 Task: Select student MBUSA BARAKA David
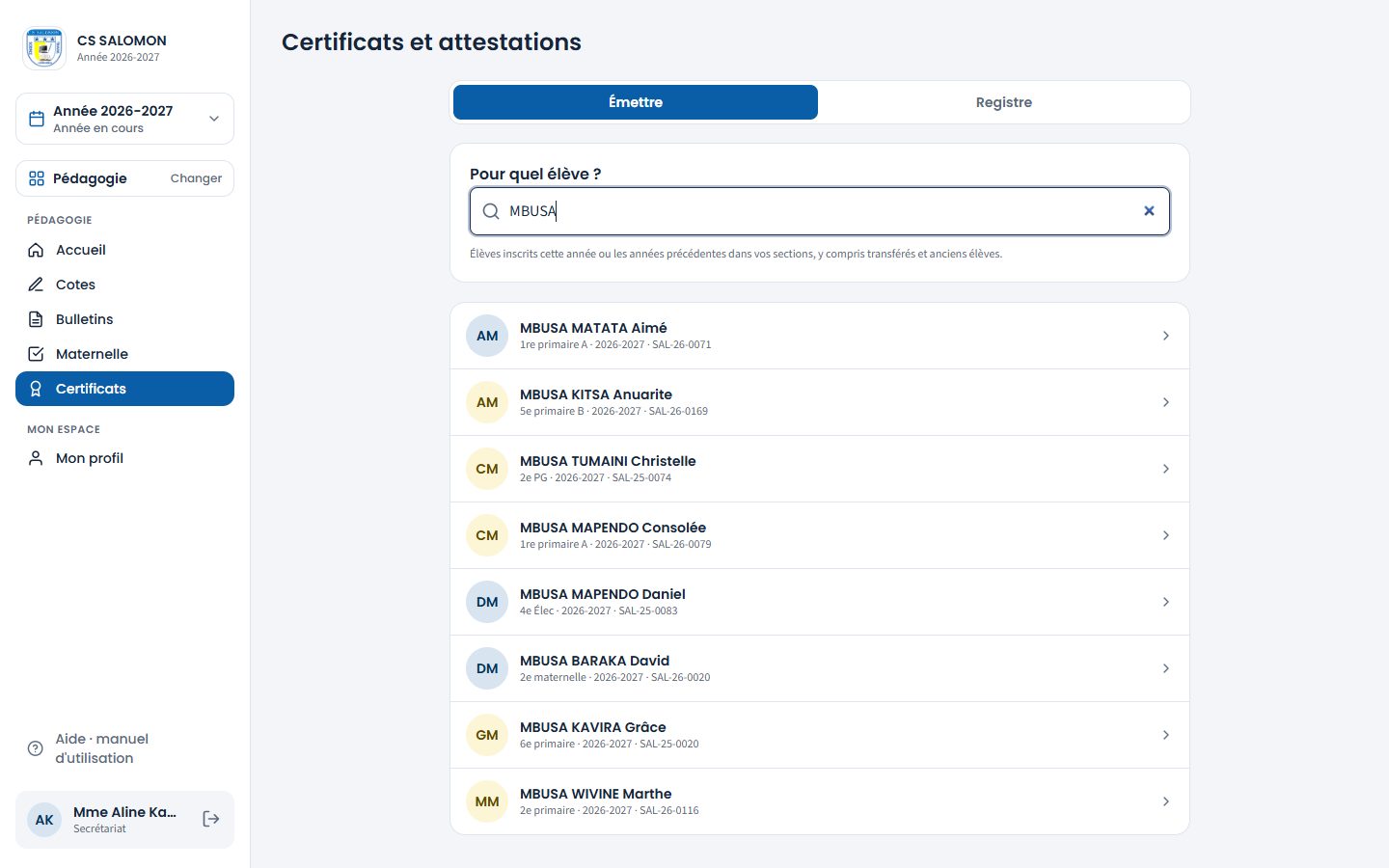tap(820, 668)
